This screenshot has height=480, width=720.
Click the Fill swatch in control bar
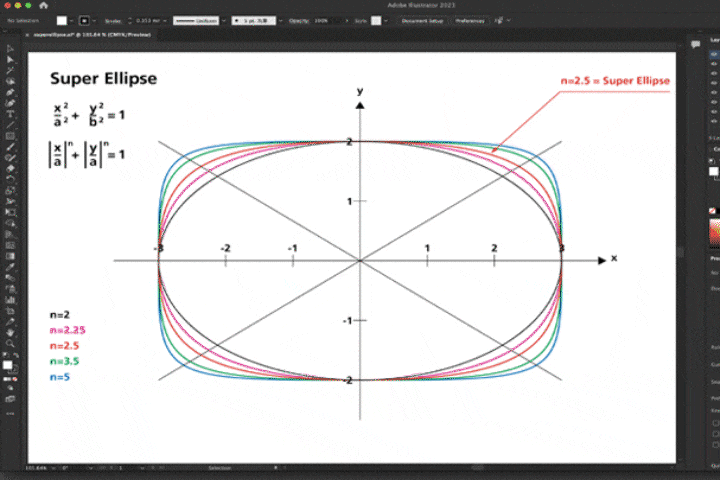62,21
